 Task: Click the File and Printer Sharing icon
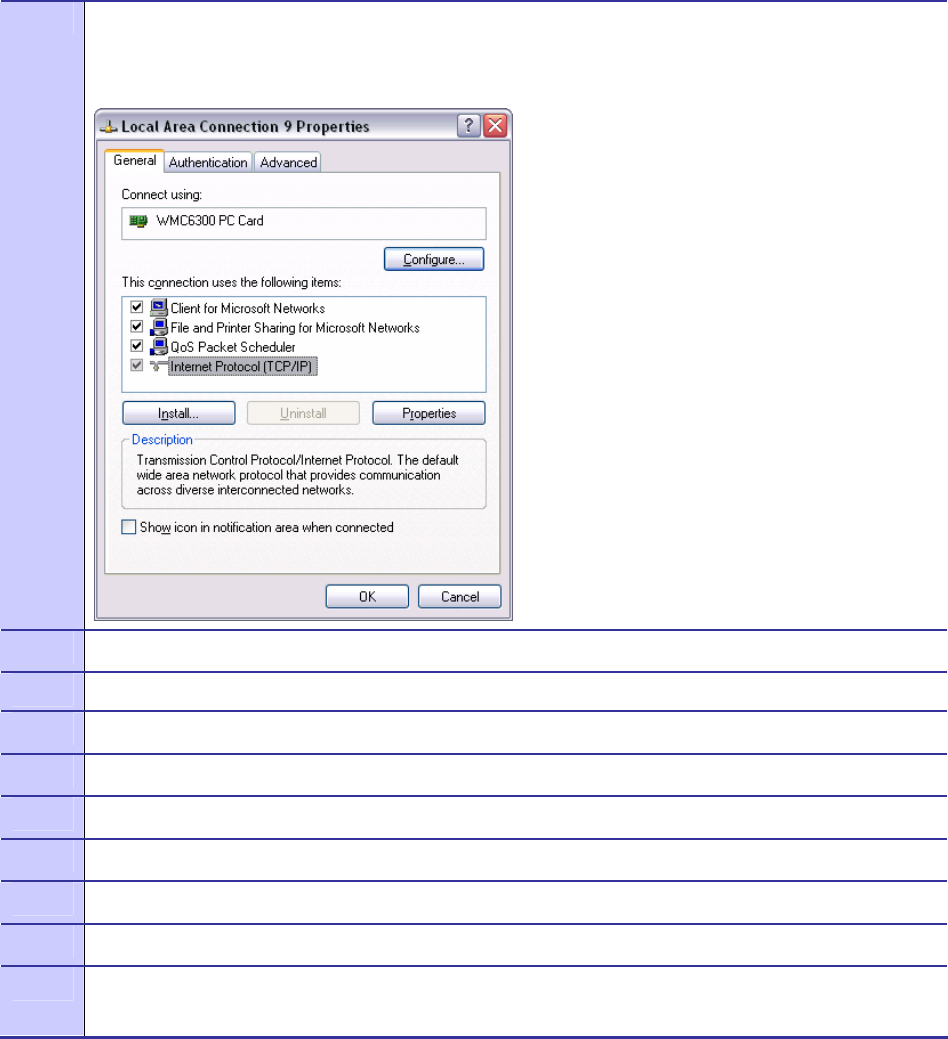(158, 327)
